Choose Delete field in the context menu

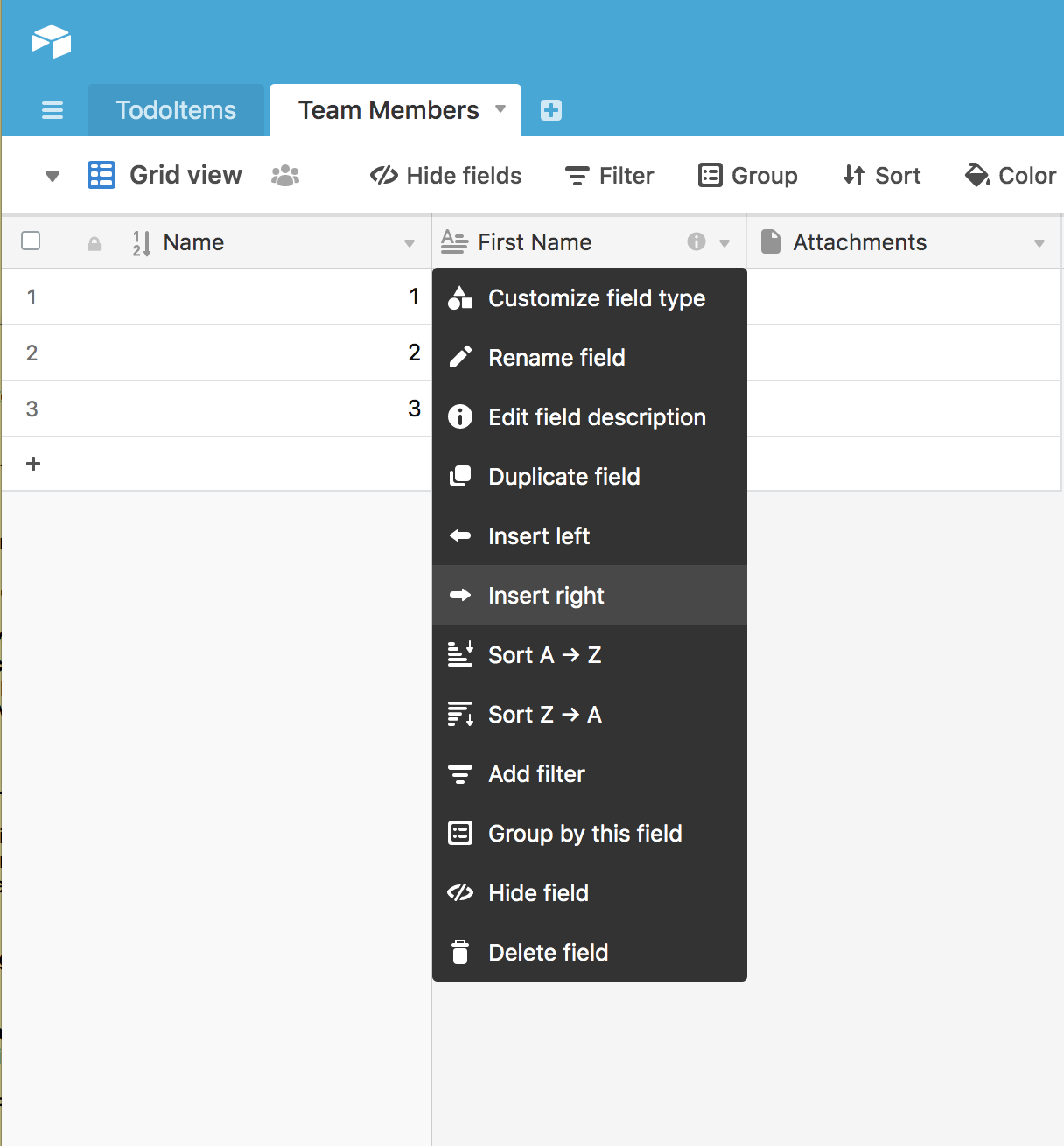point(548,953)
